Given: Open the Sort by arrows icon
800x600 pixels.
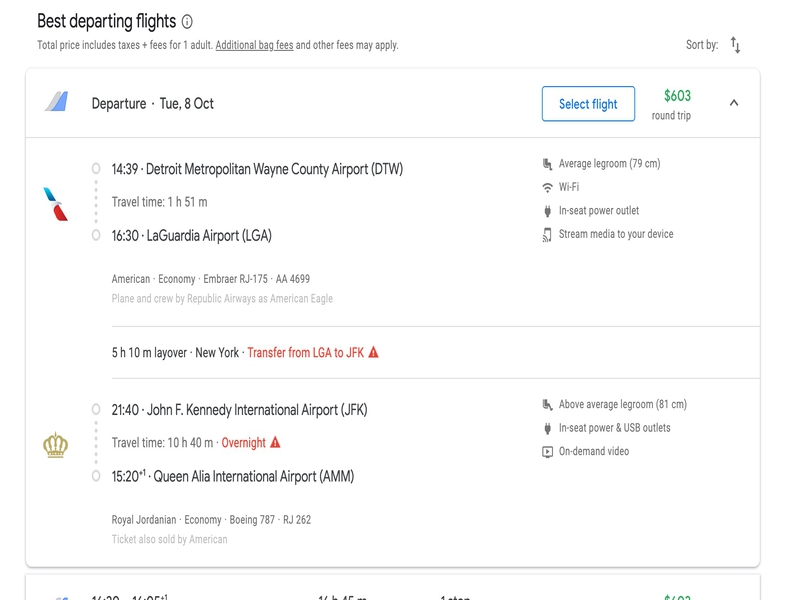Looking at the screenshot, I should click(735, 45).
